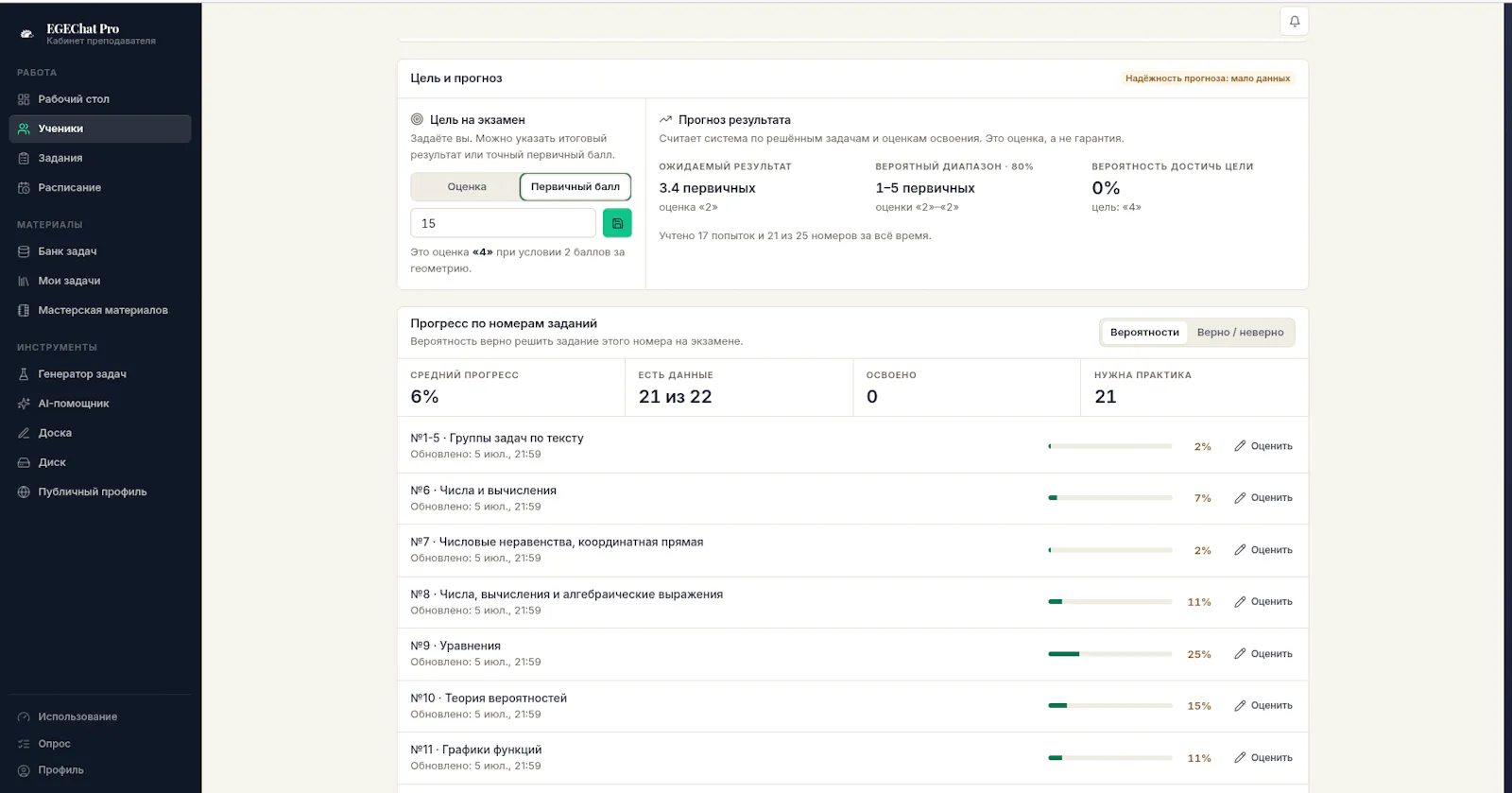Click the Задания clipboard icon

24,158
